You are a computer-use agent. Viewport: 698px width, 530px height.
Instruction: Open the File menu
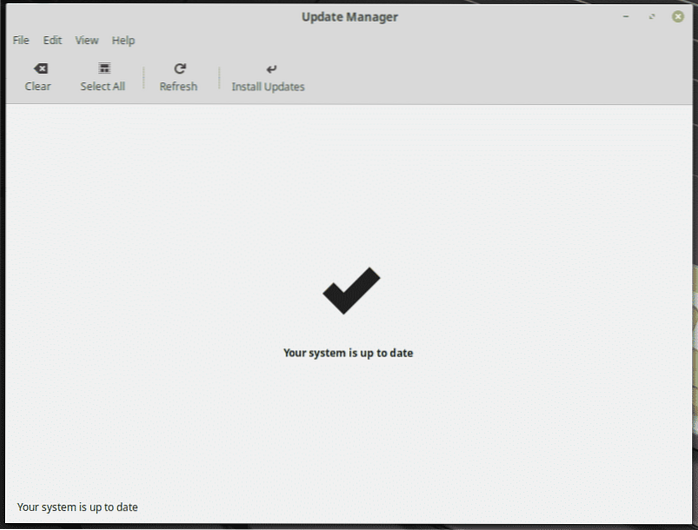click(x=21, y=41)
